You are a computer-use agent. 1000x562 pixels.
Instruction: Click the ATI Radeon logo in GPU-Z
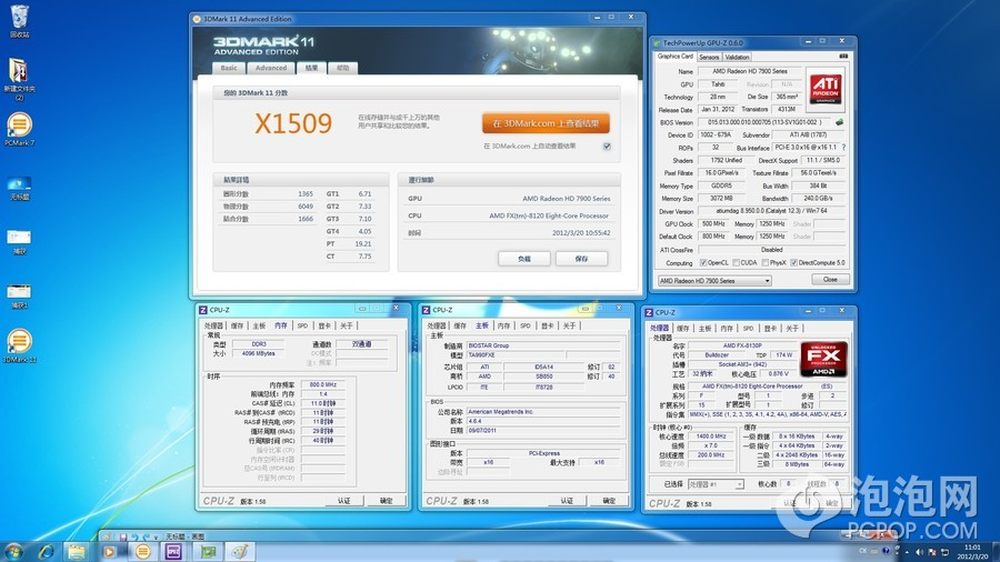(825, 87)
